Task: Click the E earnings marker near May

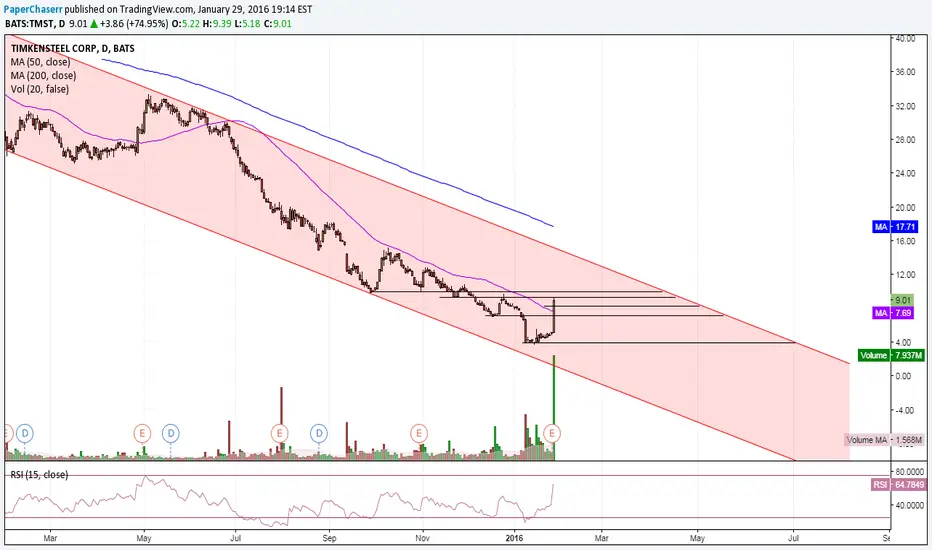Action: point(141,433)
